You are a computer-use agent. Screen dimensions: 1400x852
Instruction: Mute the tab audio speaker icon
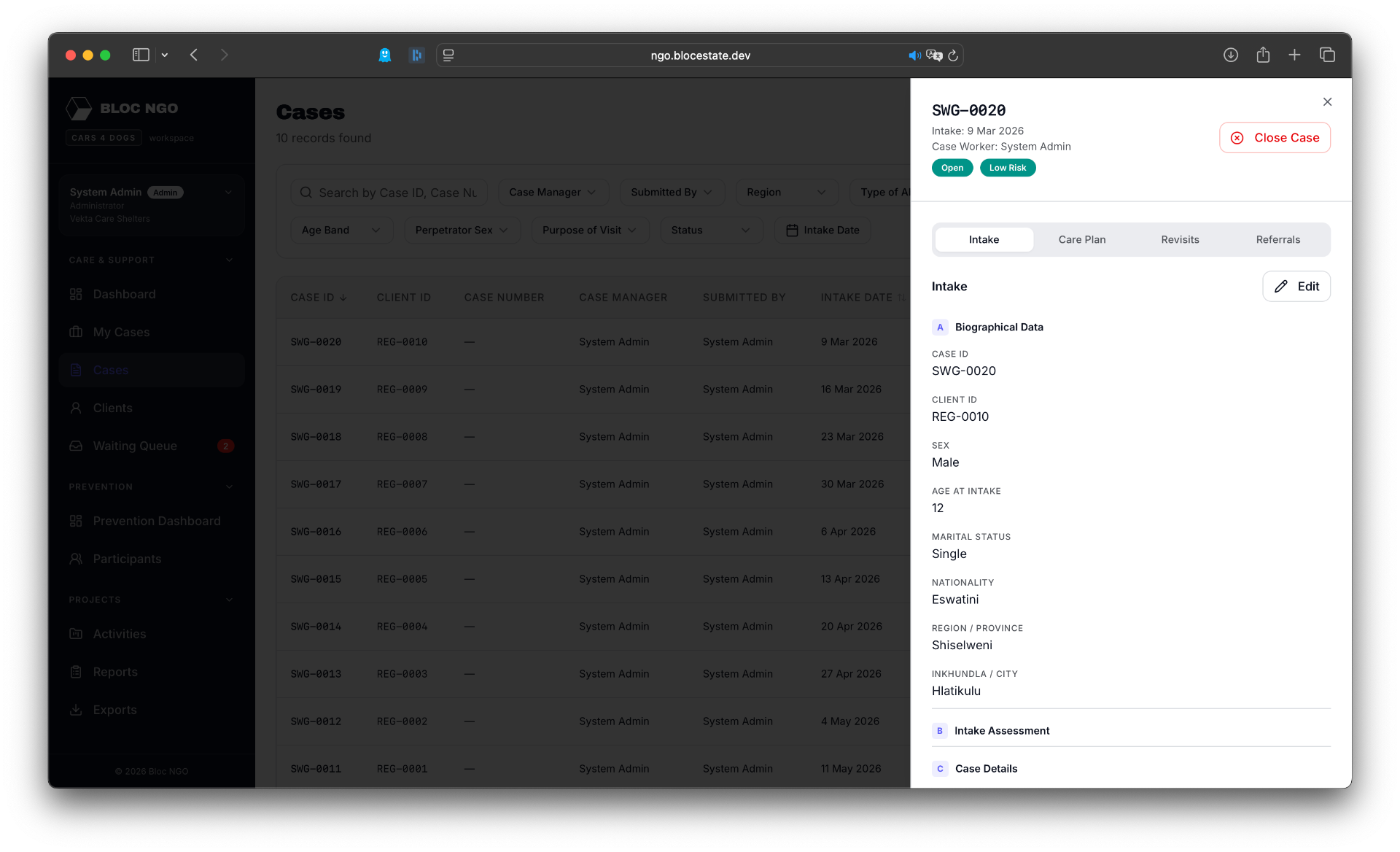click(x=914, y=55)
